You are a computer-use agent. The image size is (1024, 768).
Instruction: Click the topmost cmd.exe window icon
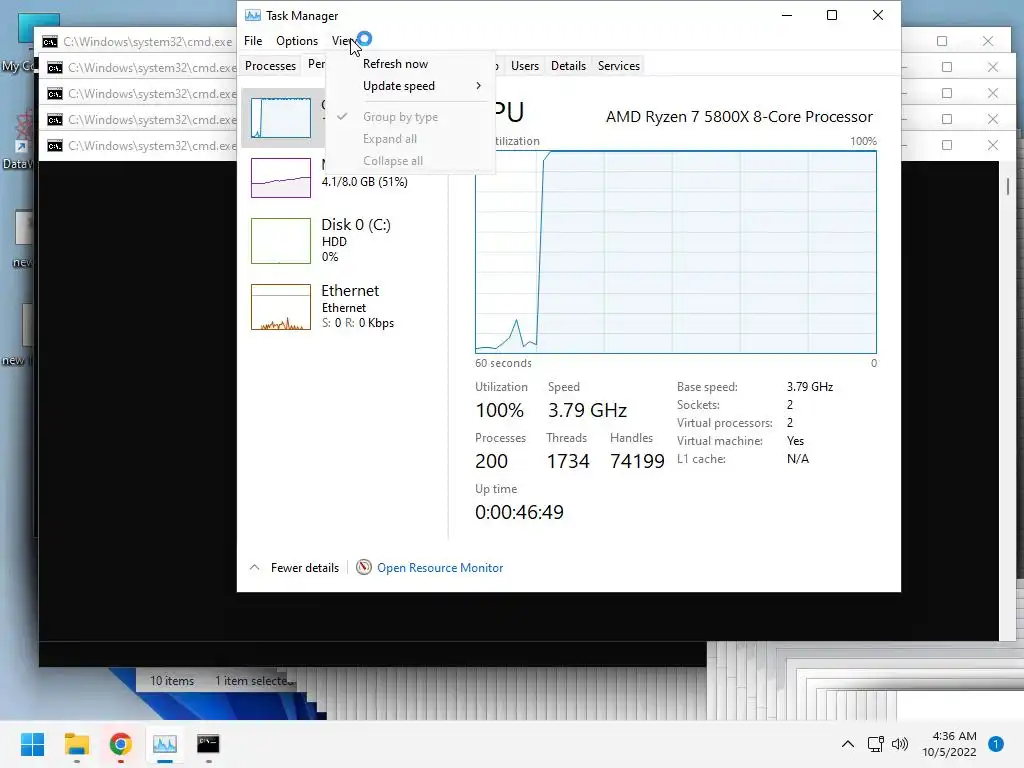point(50,42)
